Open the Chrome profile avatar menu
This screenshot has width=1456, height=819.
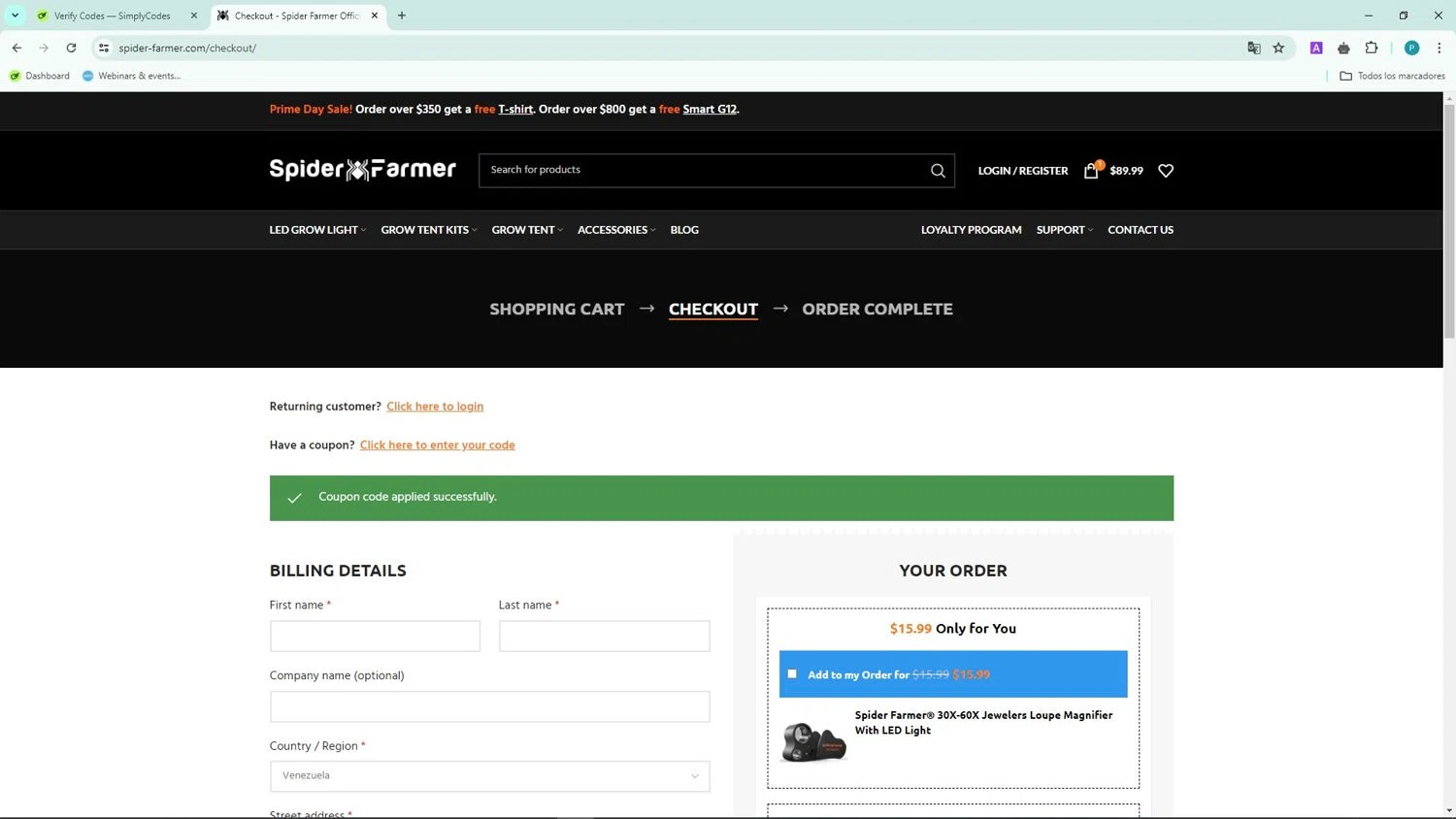click(x=1411, y=48)
